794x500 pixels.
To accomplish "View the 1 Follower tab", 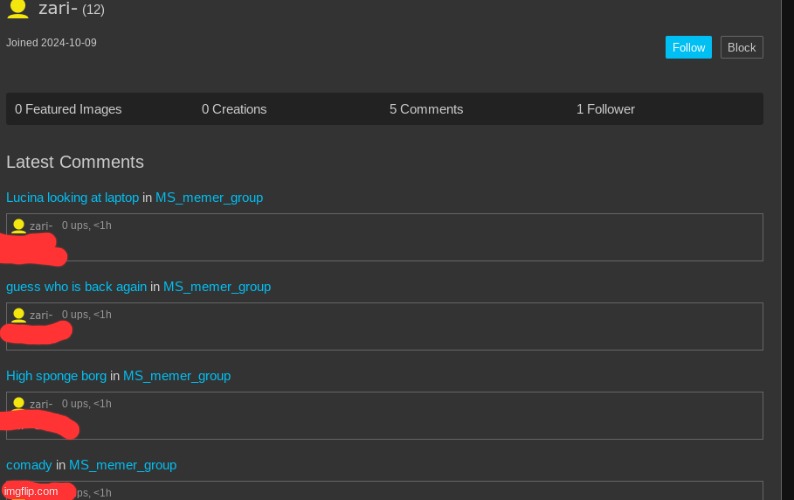I will coord(605,109).
